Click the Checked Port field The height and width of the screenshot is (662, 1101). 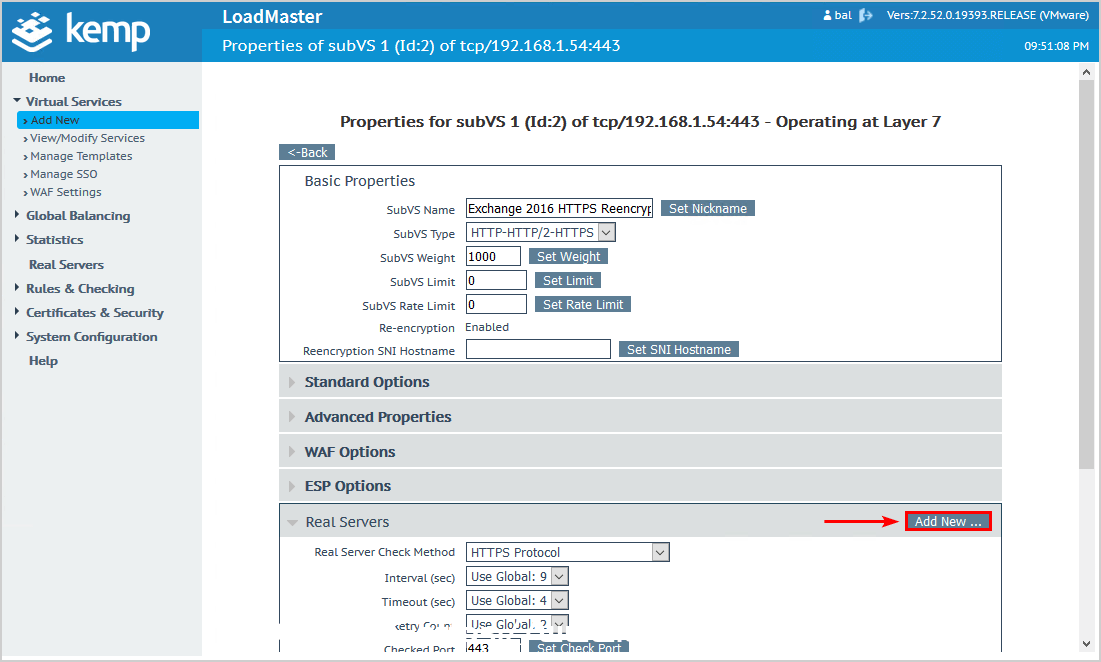[493, 646]
